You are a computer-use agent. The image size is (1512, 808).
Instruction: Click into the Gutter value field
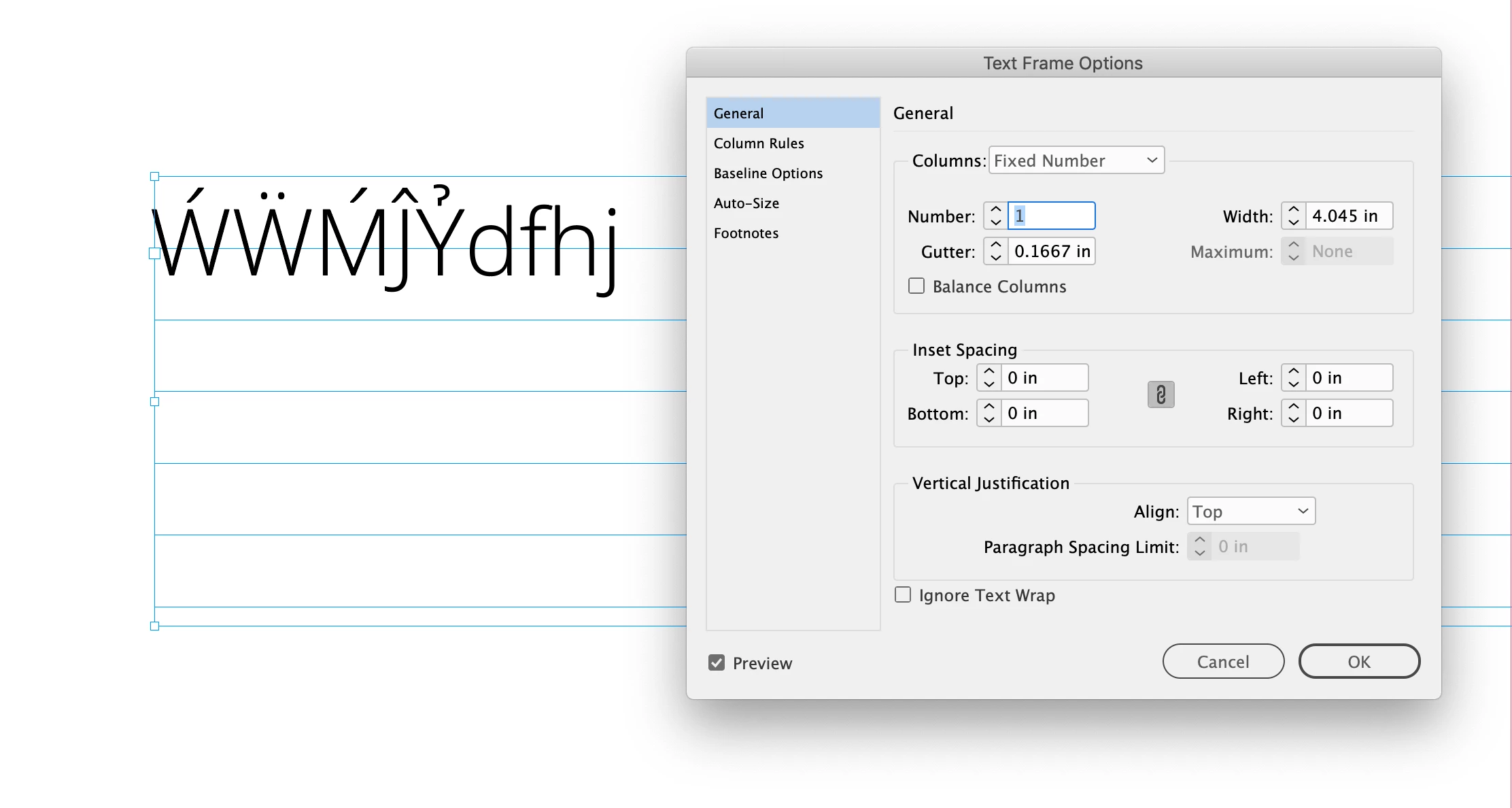coord(1051,251)
